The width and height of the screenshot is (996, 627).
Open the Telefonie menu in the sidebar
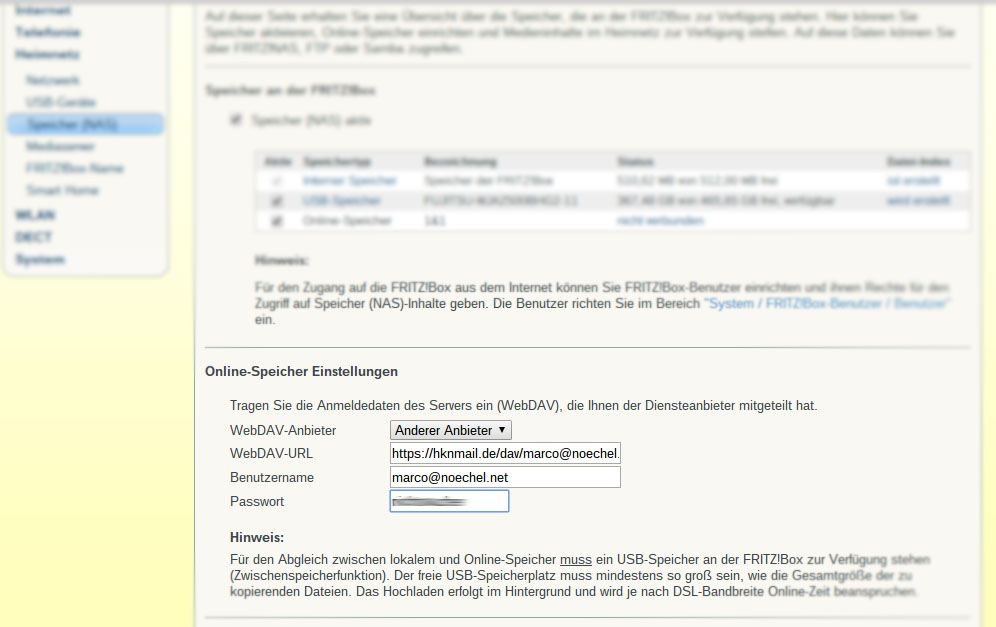pos(48,32)
